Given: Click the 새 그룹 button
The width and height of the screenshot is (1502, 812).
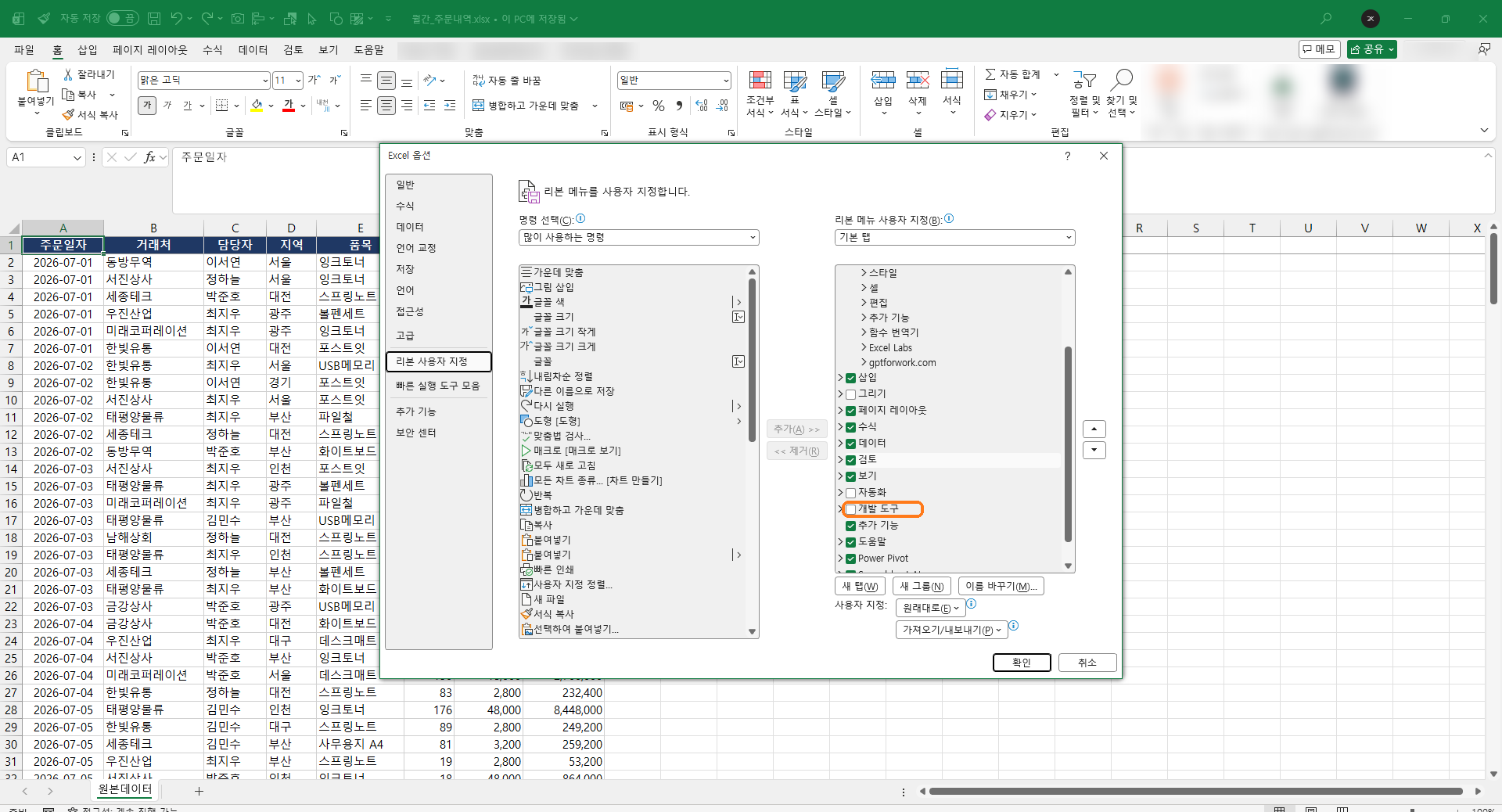Looking at the screenshot, I should [x=922, y=586].
